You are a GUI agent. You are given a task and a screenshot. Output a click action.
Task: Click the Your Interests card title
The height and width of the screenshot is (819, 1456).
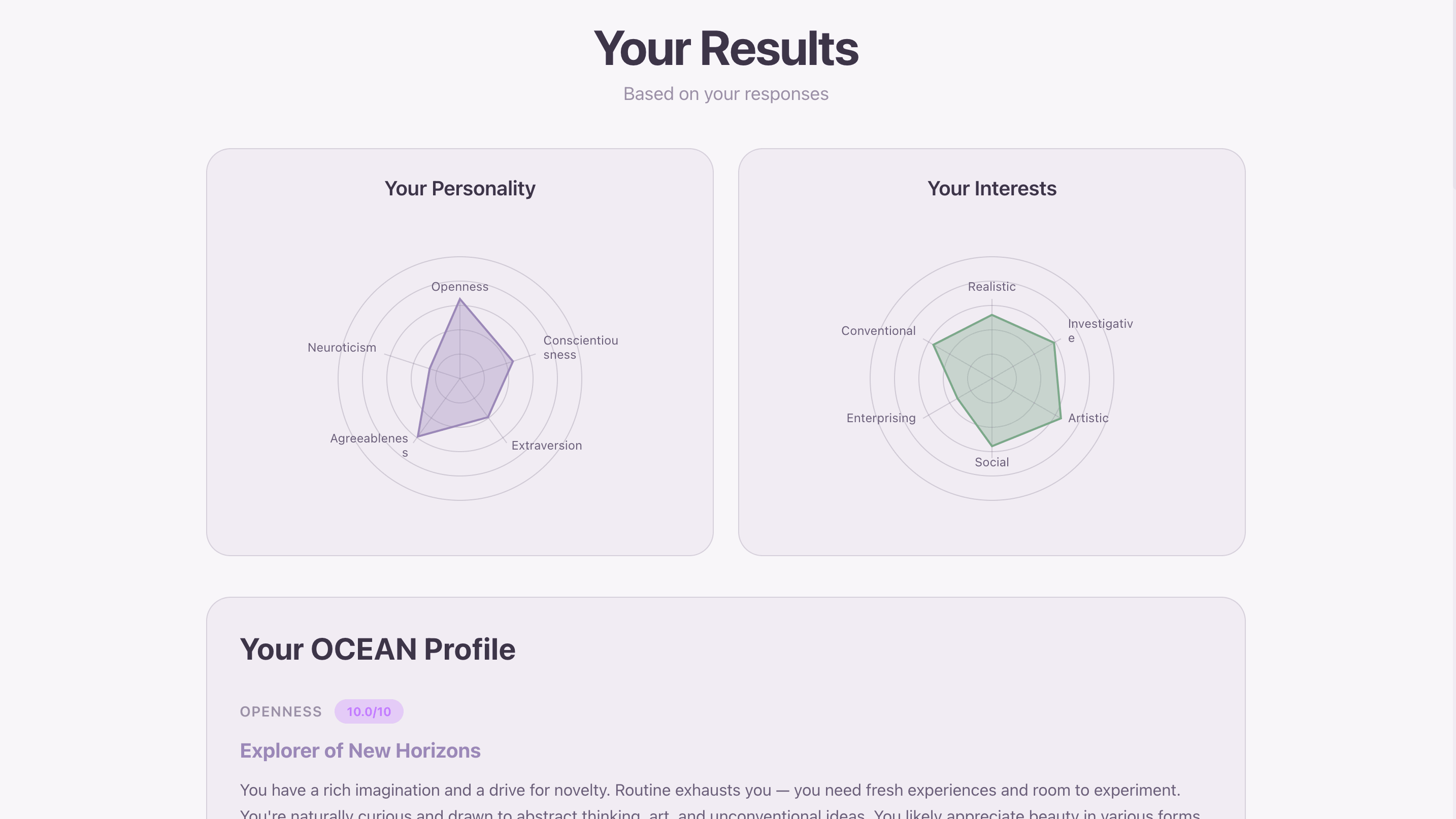(x=991, y=188)
